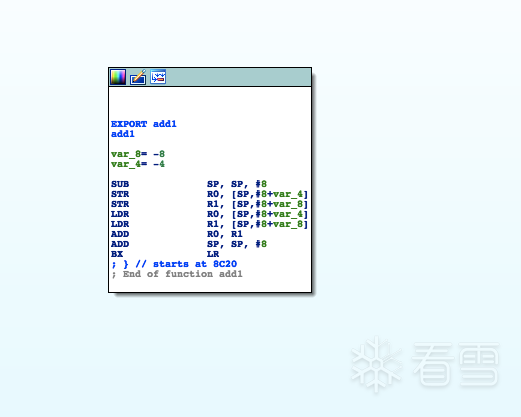
Task: Click the second LDR instruction mnemonic
Action: (x=120, y=224)
